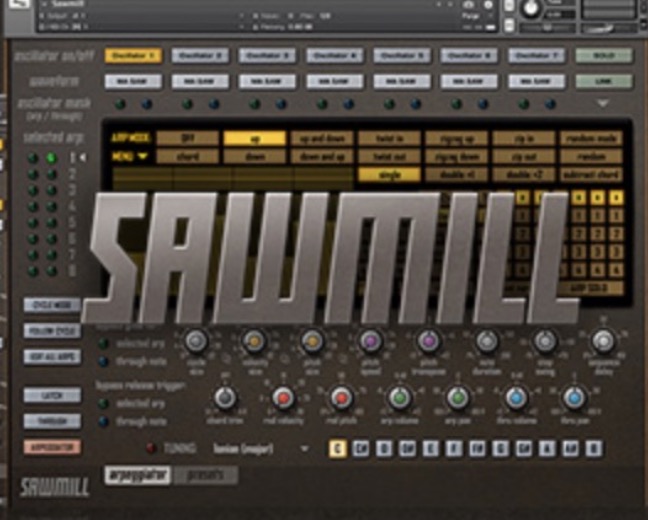The height and width of the screenshot is (520, 648).
Task: Open Oscillator 7 waveform dropdown
Action: (x=536, y=81)
